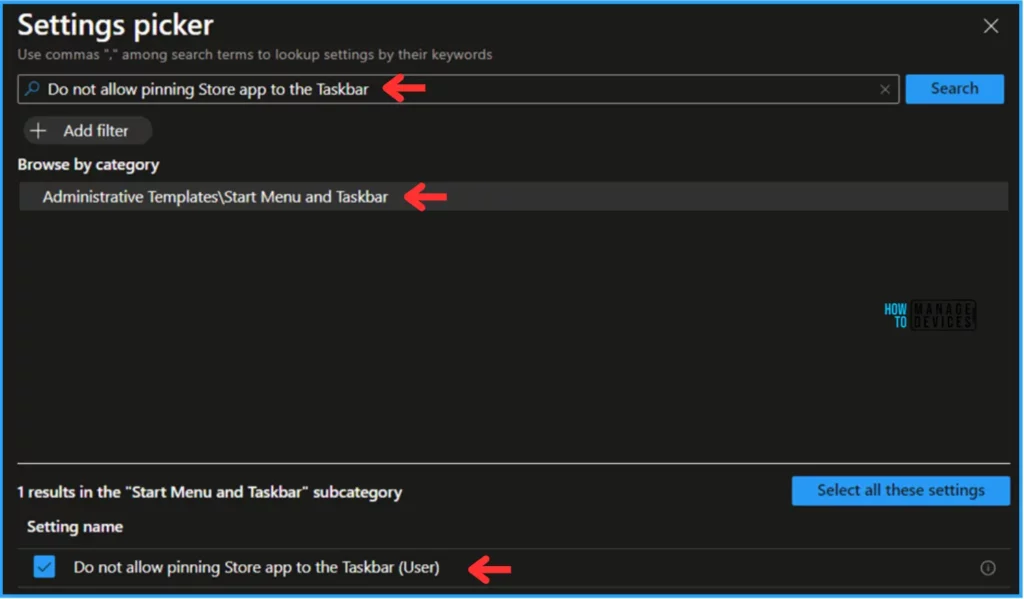Image resolution: width=1024 pixels, height=599 pixels.
Task: Clear the search text using X icon
Action: [x=884, y=89]
